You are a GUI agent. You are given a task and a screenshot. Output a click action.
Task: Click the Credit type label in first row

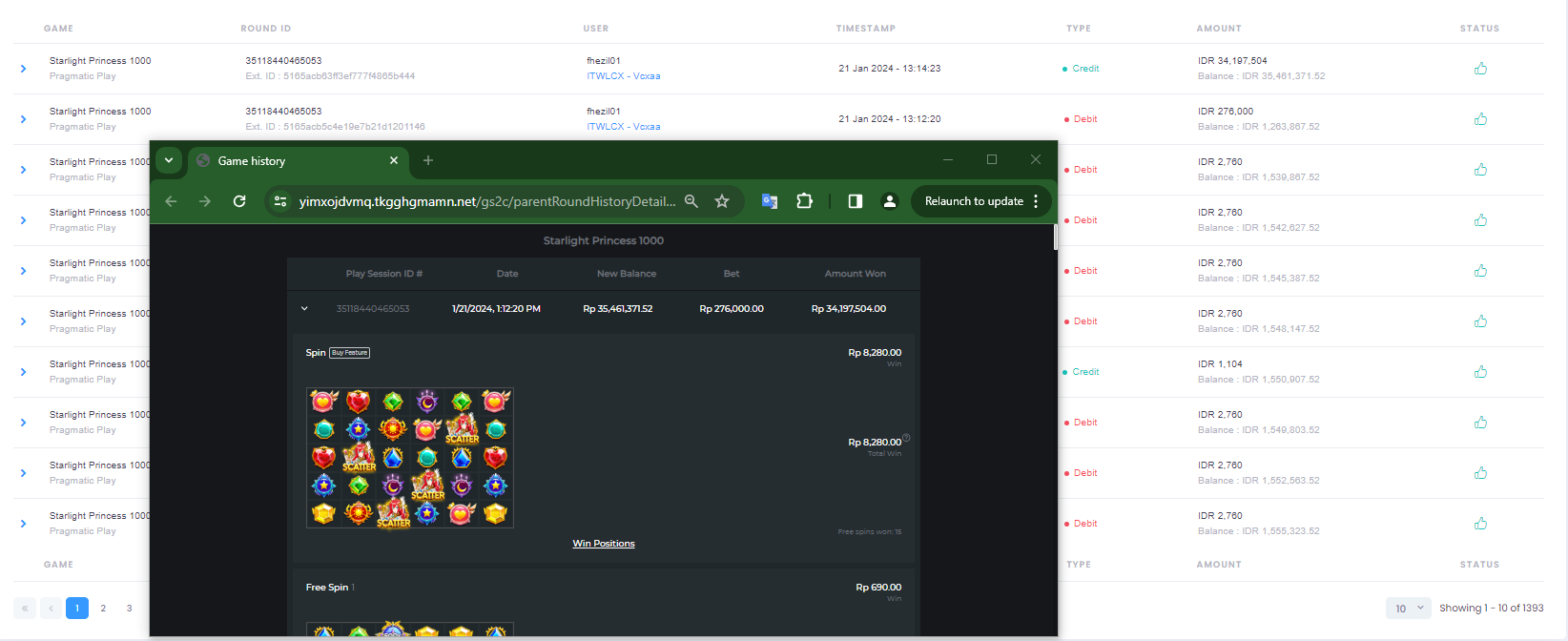click(1085, 69)
